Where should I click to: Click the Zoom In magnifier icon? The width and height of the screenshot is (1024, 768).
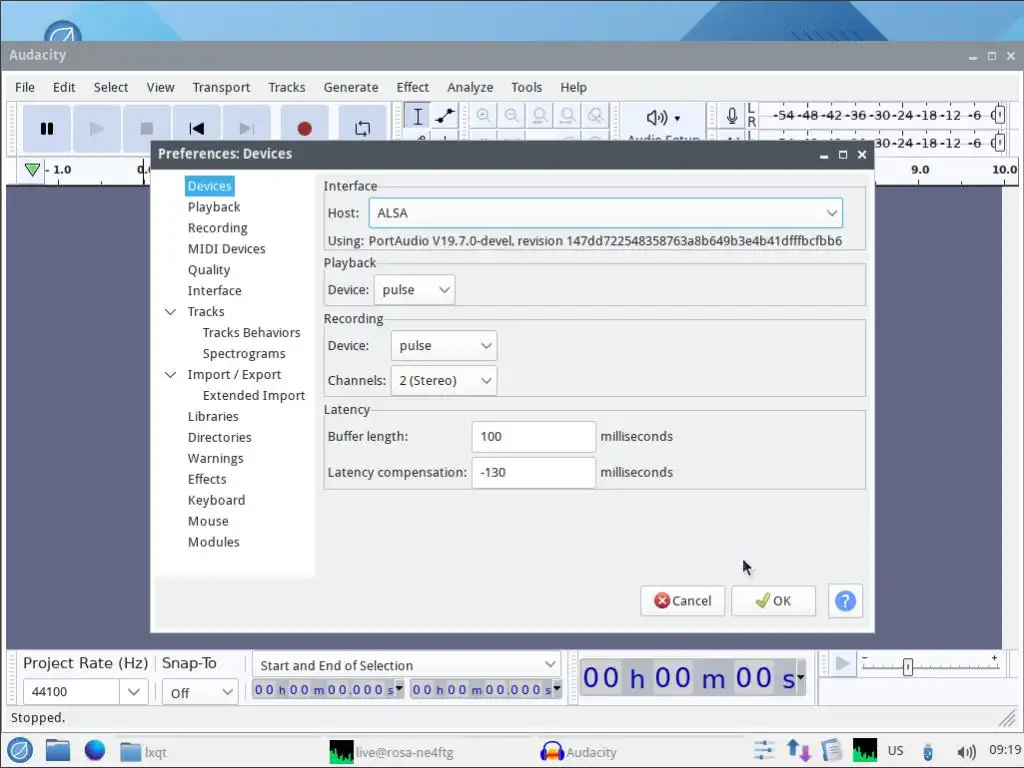[x=484, y=116]
